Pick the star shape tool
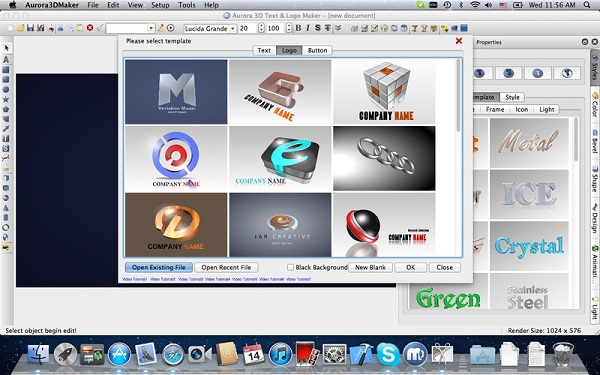Viewport: 600px width, 375px height. [x=6, y=99]
